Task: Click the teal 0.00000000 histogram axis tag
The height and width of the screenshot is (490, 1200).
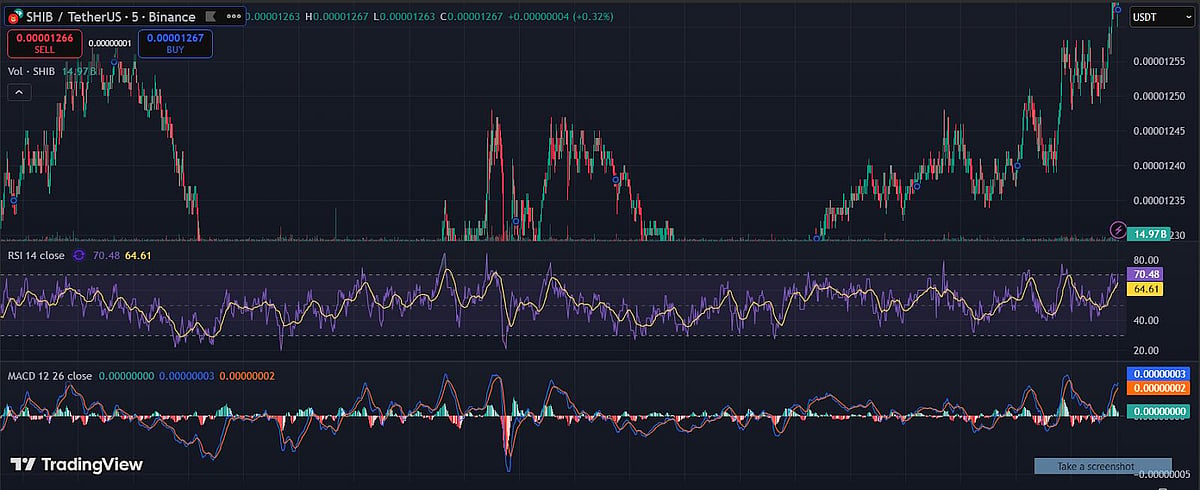Action: [x=1156, y=410]
